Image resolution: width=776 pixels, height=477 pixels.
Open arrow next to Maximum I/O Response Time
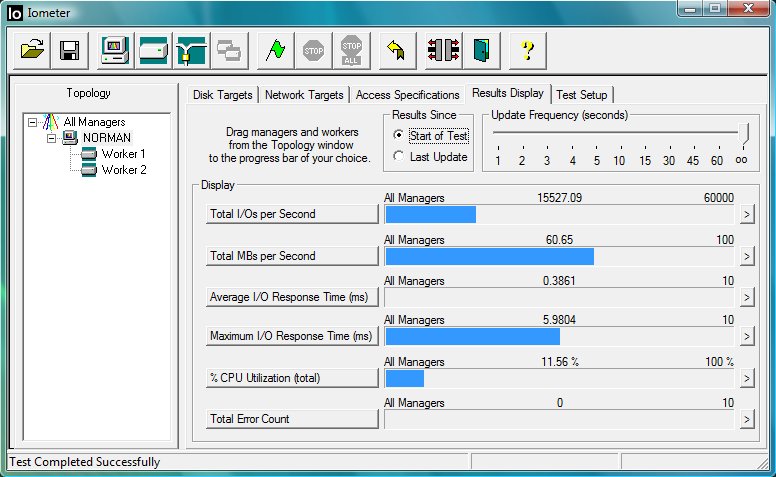747,337
